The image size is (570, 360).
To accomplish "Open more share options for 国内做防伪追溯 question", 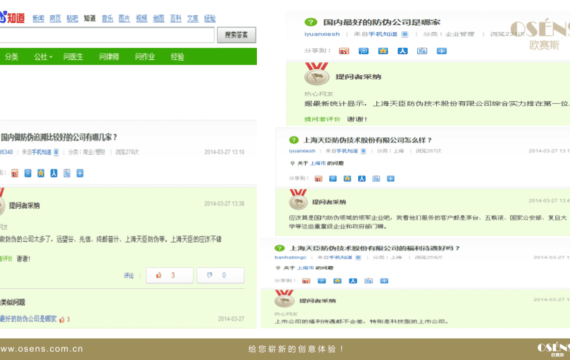I will (x=80, y=173).
